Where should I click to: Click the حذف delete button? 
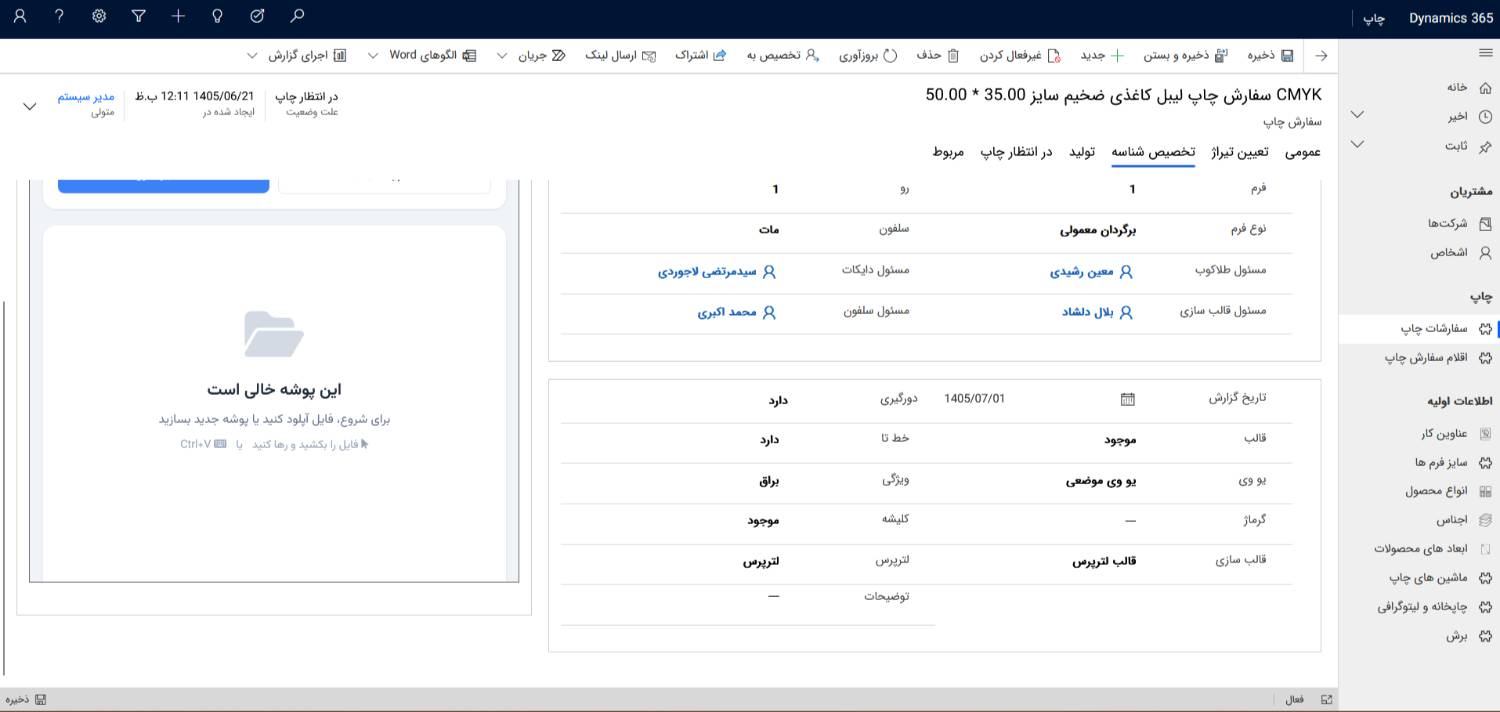(x=939, y=55)
